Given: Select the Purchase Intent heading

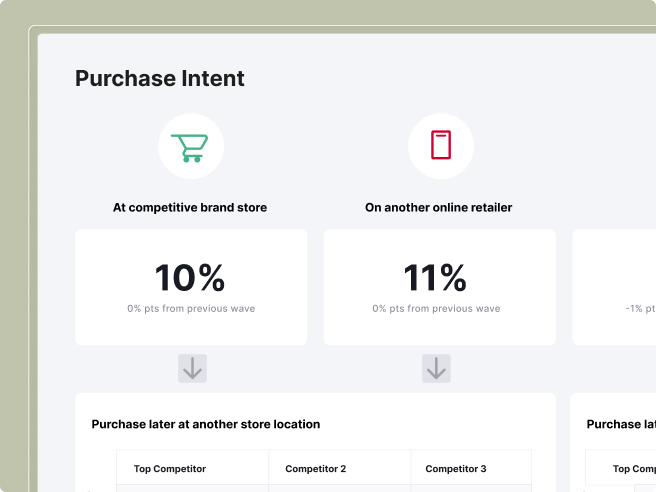Looking at the screenshot, I should [159, 79].
